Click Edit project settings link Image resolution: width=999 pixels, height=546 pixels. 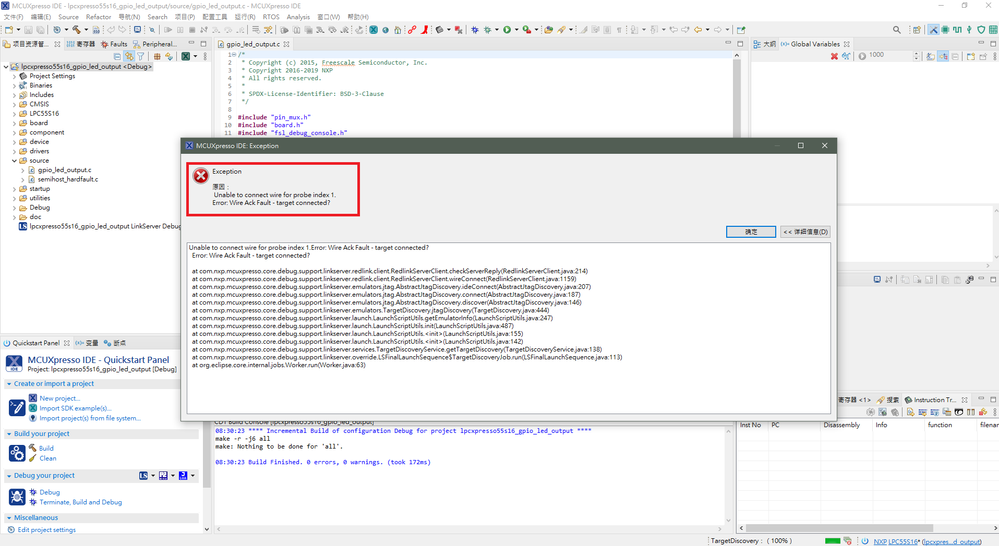tap(47, 530)
